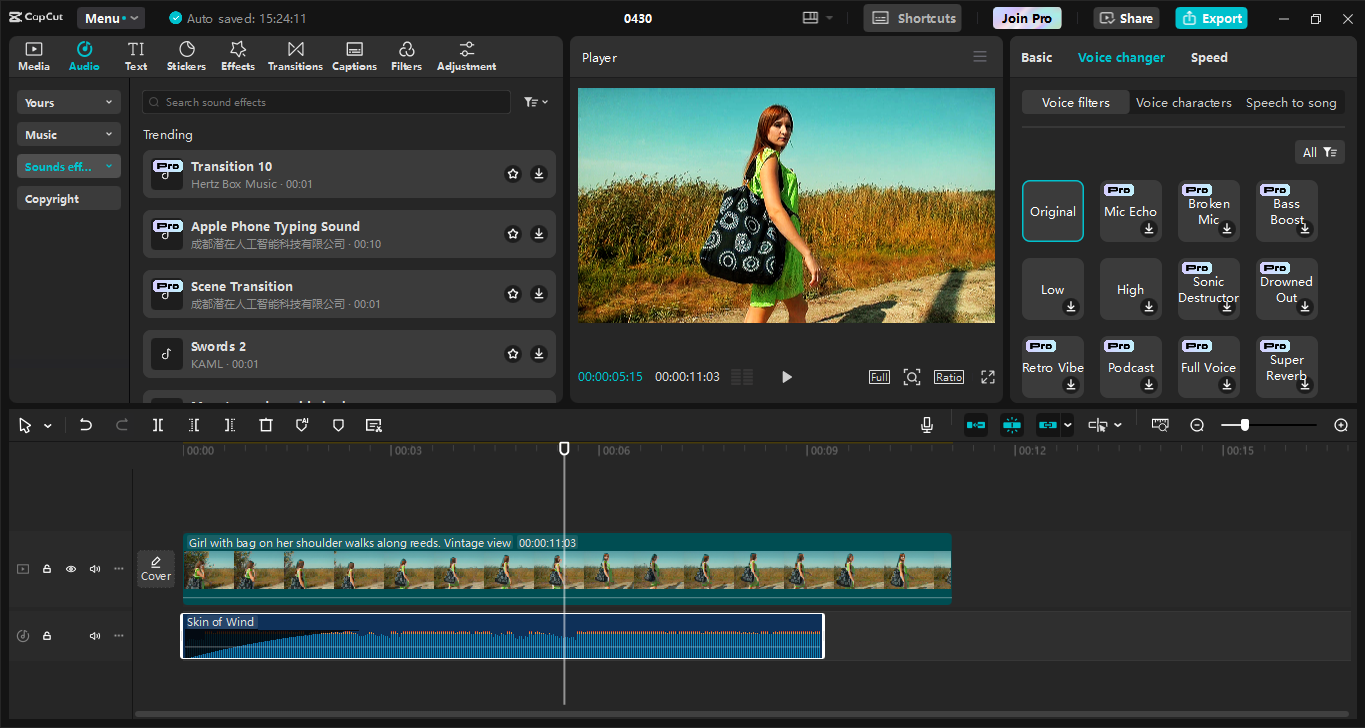Edit the video cover thumbnail

(x=156, y=568)
